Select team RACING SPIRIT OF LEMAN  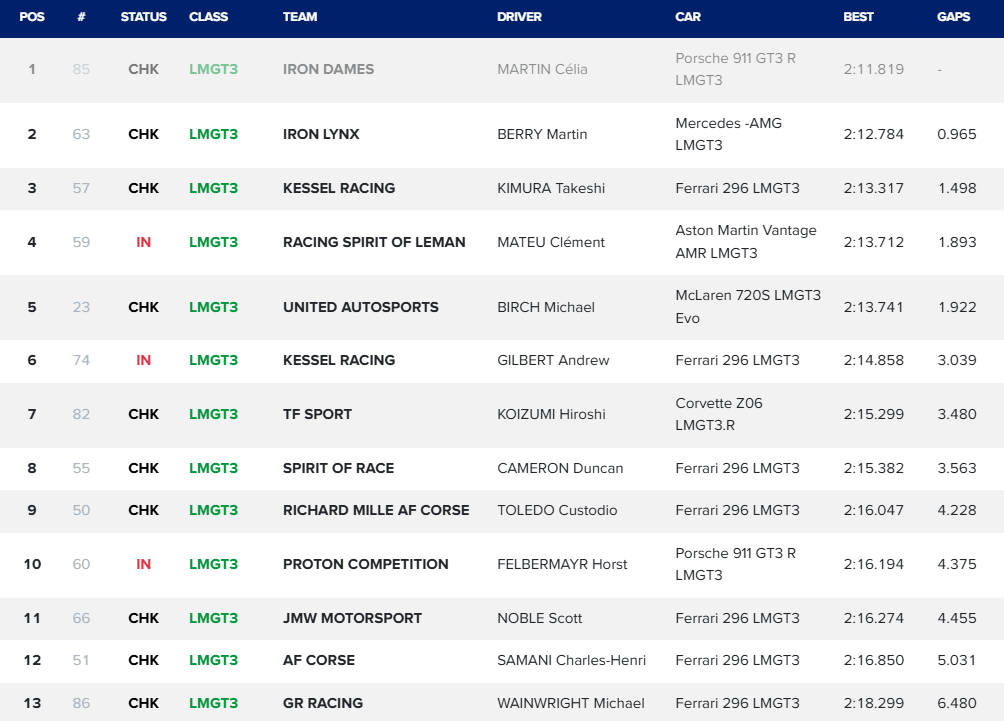tap(374, 242)
